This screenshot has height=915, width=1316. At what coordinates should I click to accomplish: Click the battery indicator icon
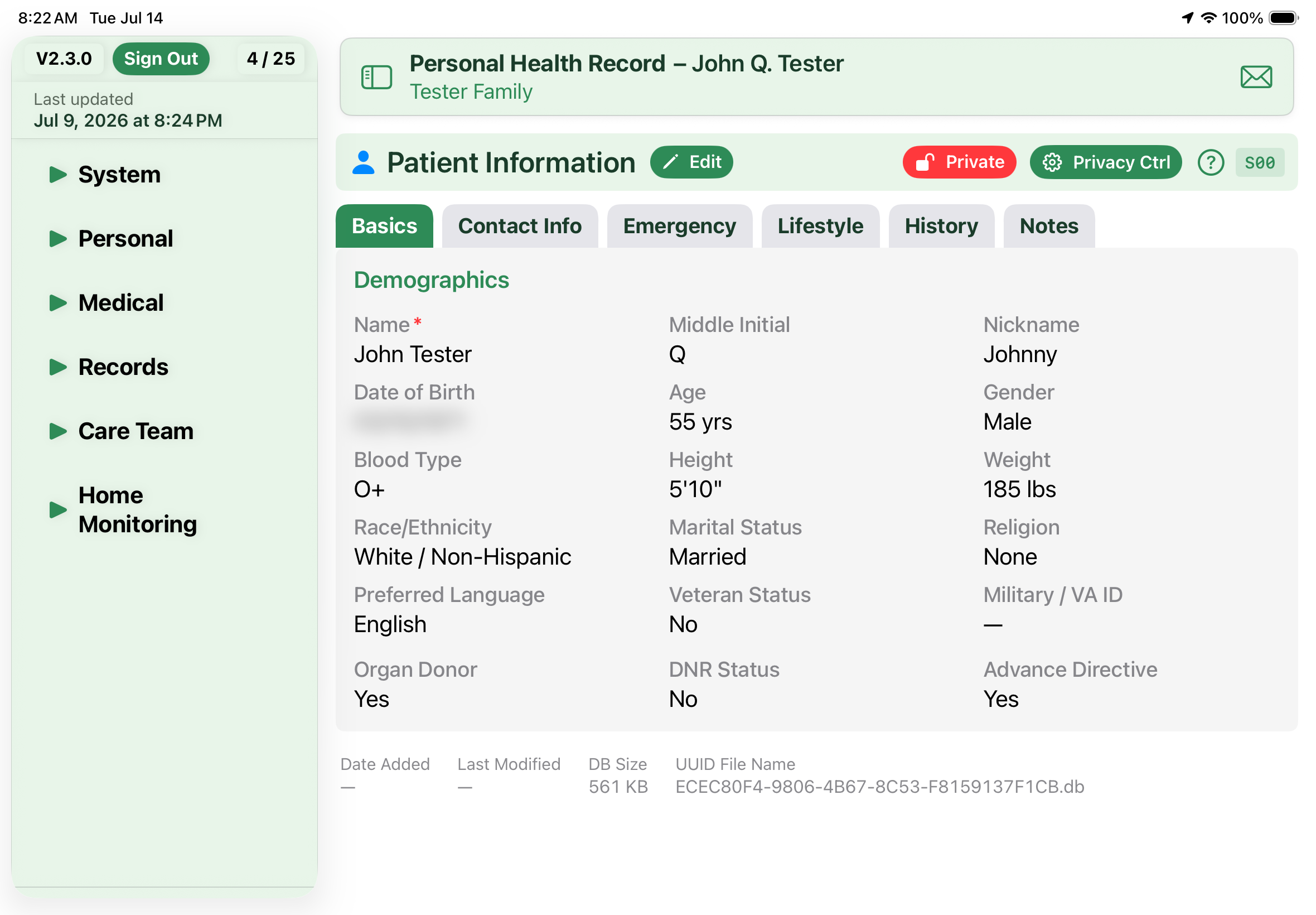click(x=1283, y=18)
